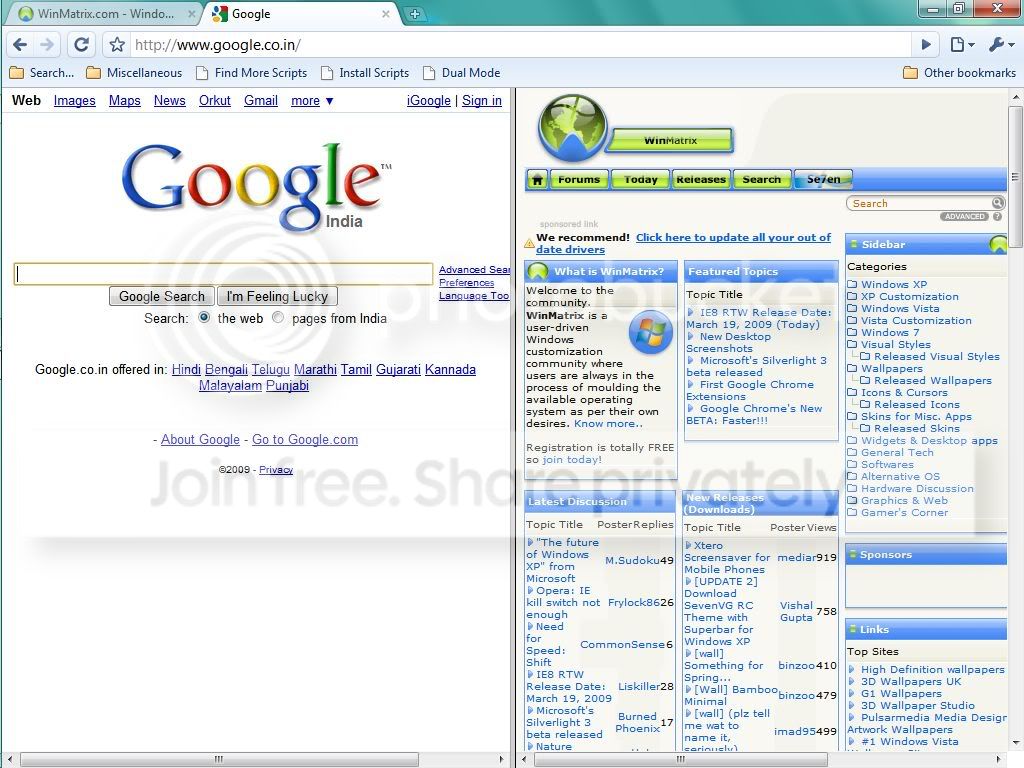Image resolution: width=1024 pixels, height=768 pixels.
Task: Click the Google Sign in link
Action: [482, 101]
